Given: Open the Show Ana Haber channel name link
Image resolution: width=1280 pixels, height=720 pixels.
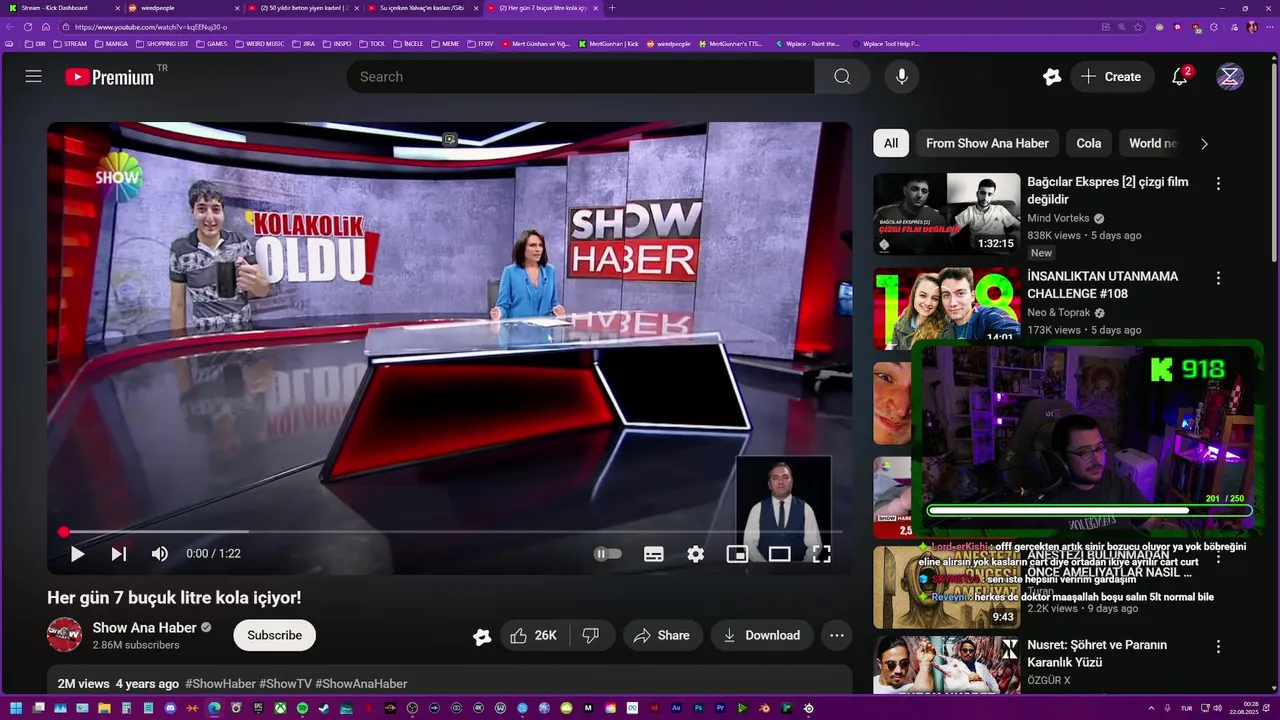Looking at the screenshot, I should [144, 627].
